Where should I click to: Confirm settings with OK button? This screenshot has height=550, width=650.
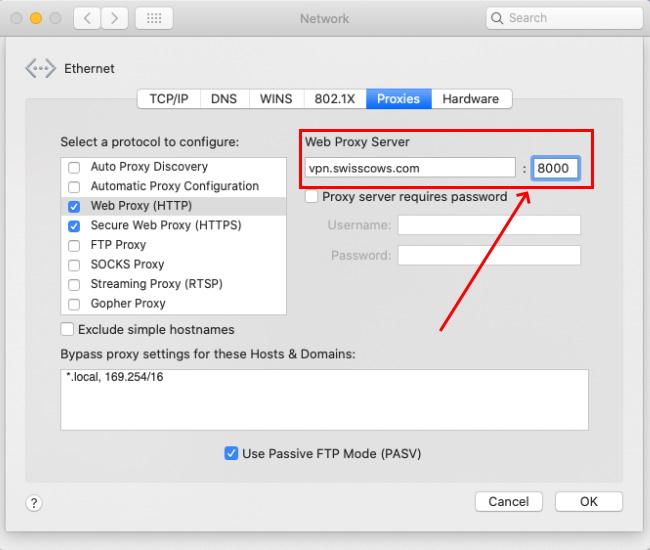point(589,502)
